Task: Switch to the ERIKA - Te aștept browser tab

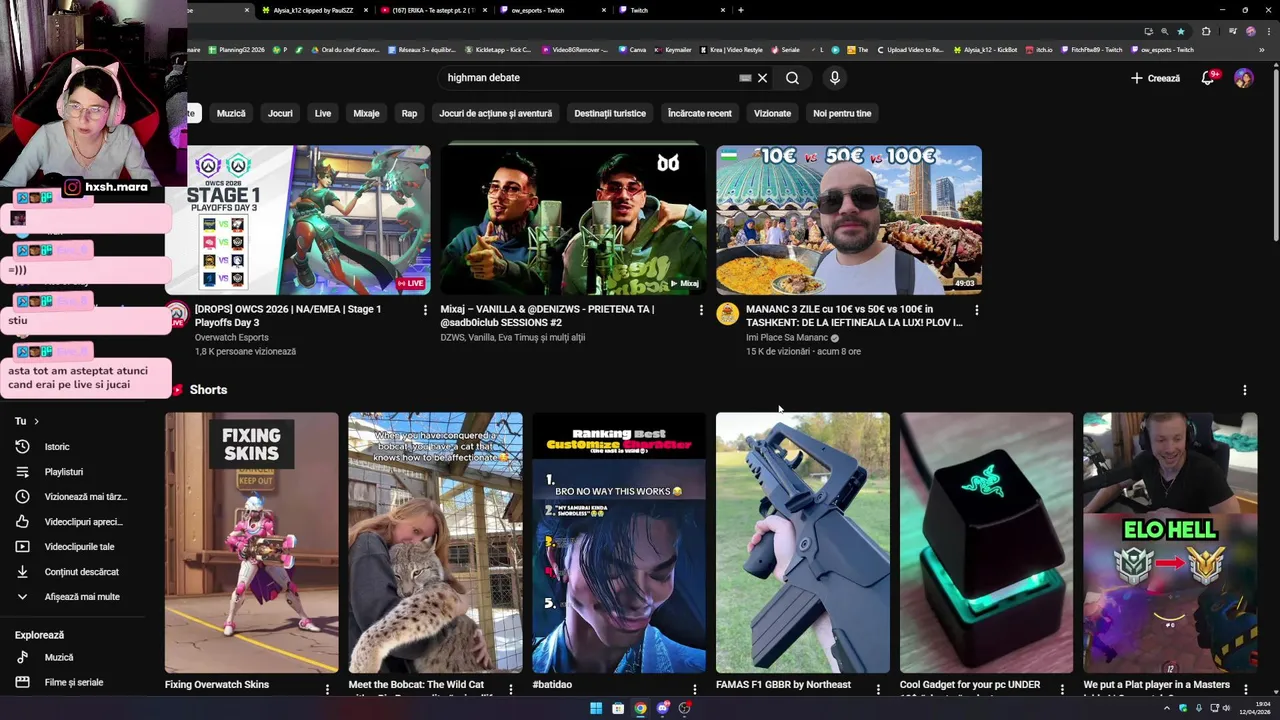Action: point(433,10)
